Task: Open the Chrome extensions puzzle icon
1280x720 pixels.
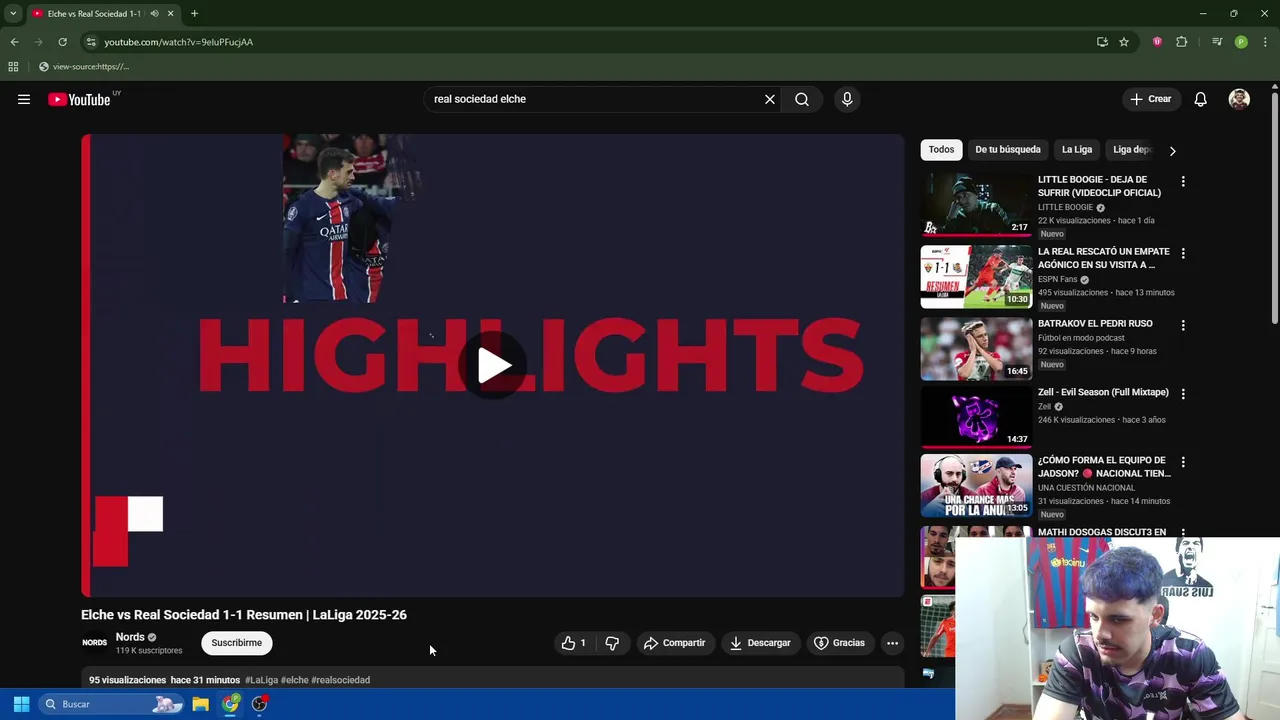Action: pos(1182,42)
